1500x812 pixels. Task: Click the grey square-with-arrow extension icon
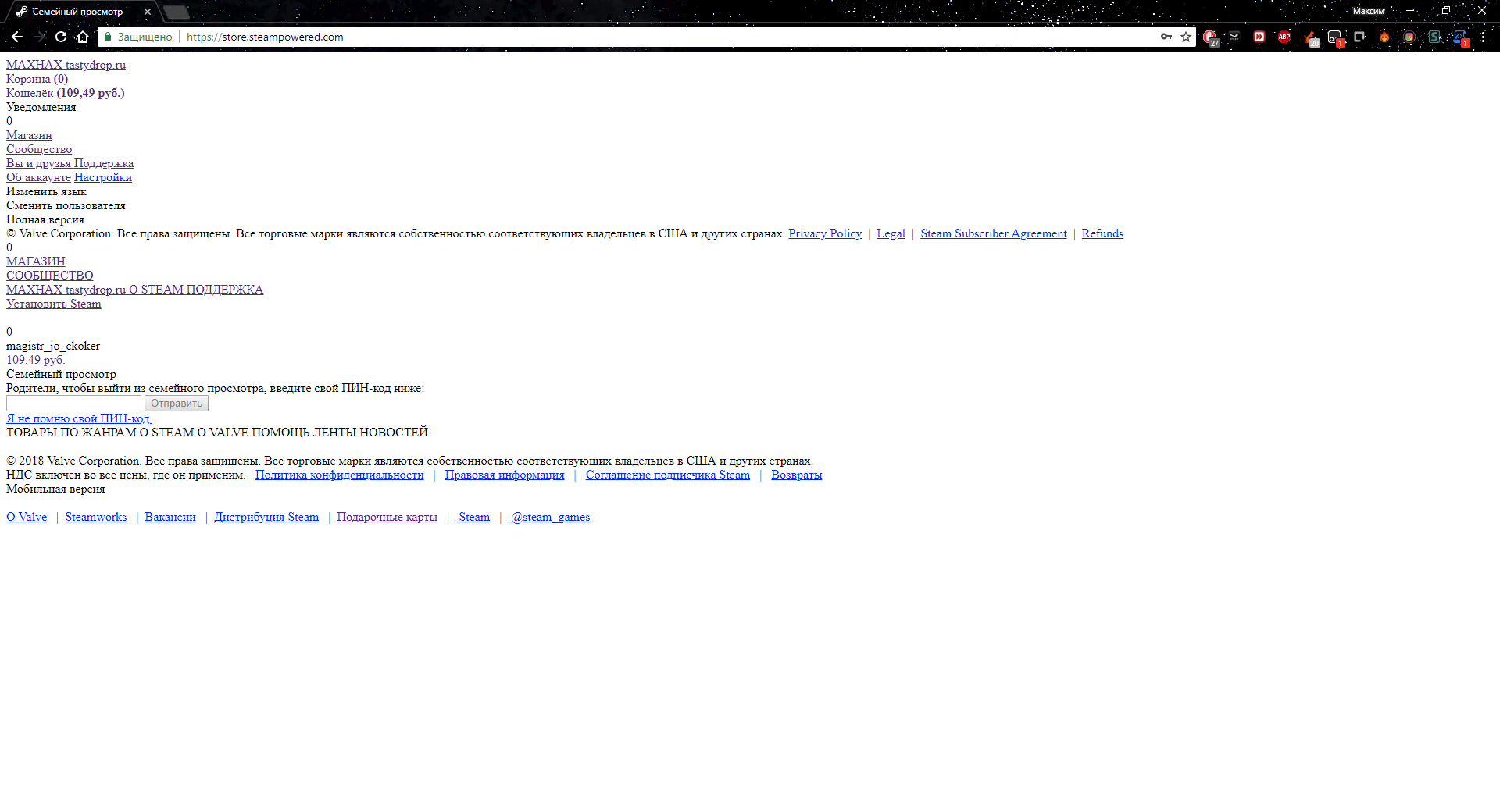pyautogui.click(x=1359, y=37)
